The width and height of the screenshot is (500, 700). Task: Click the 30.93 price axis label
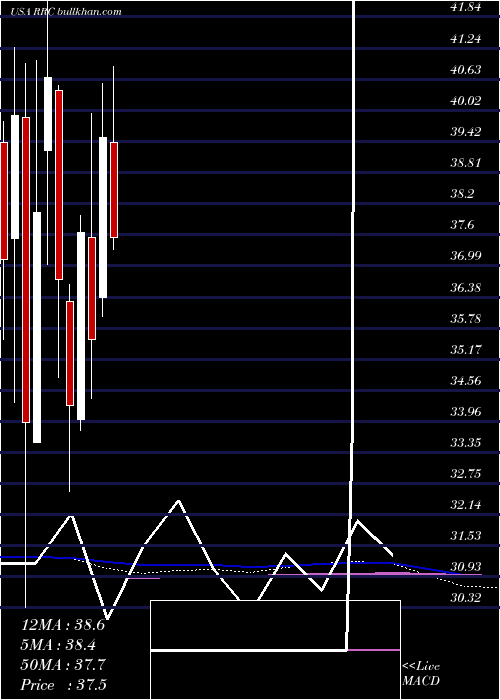[x=466, y=567]
